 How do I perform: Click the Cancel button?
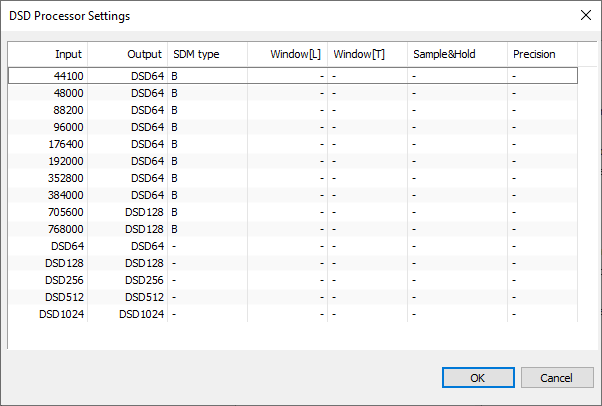tap(557, 378)
